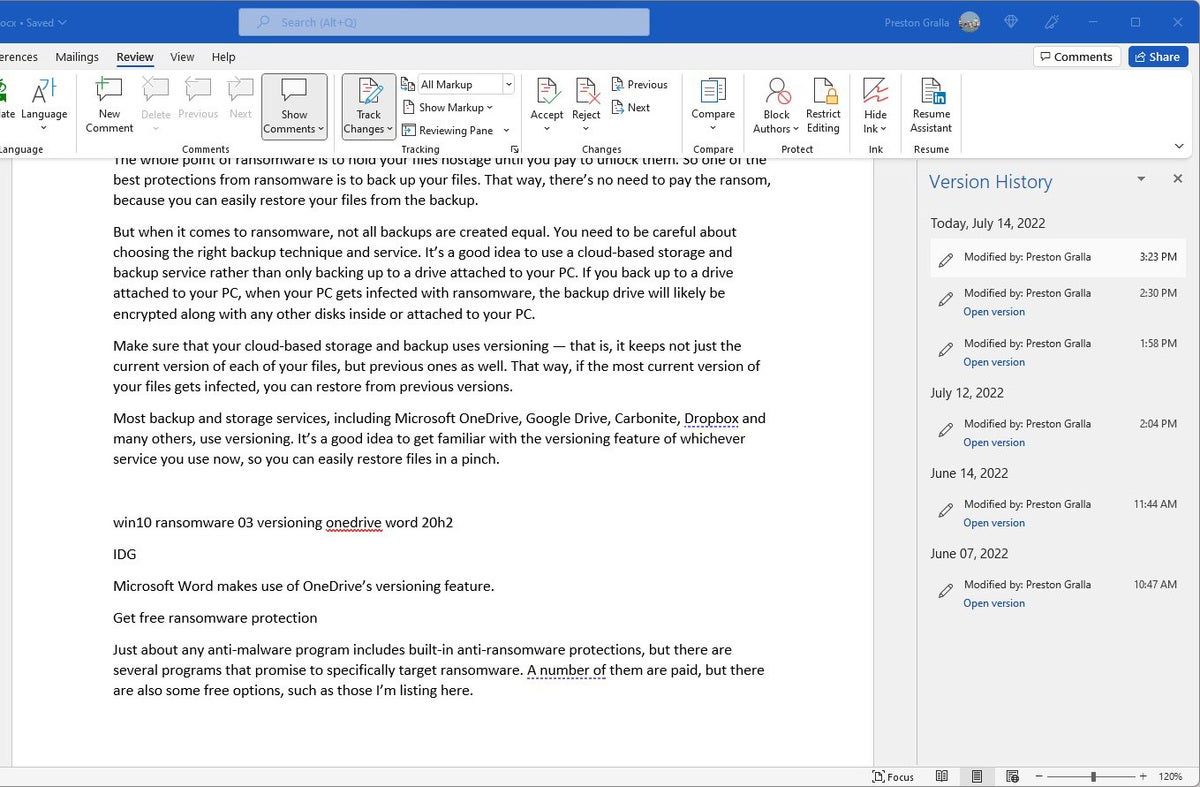Toggle Track Changes on the ribbon
The height and width of the screenshot is (787, 1200).
[368, 107]
